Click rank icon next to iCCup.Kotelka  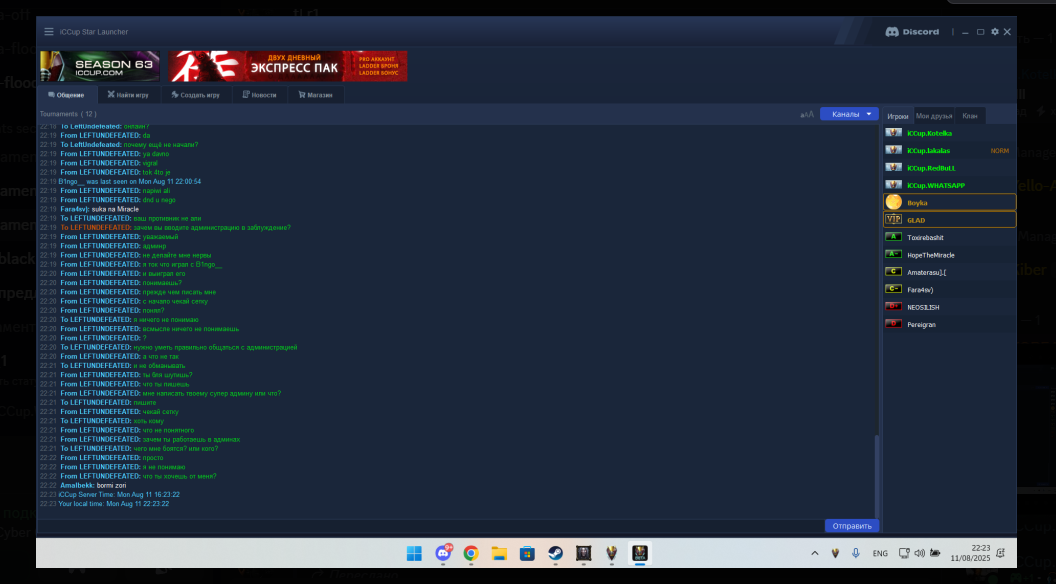coord(893,133)
